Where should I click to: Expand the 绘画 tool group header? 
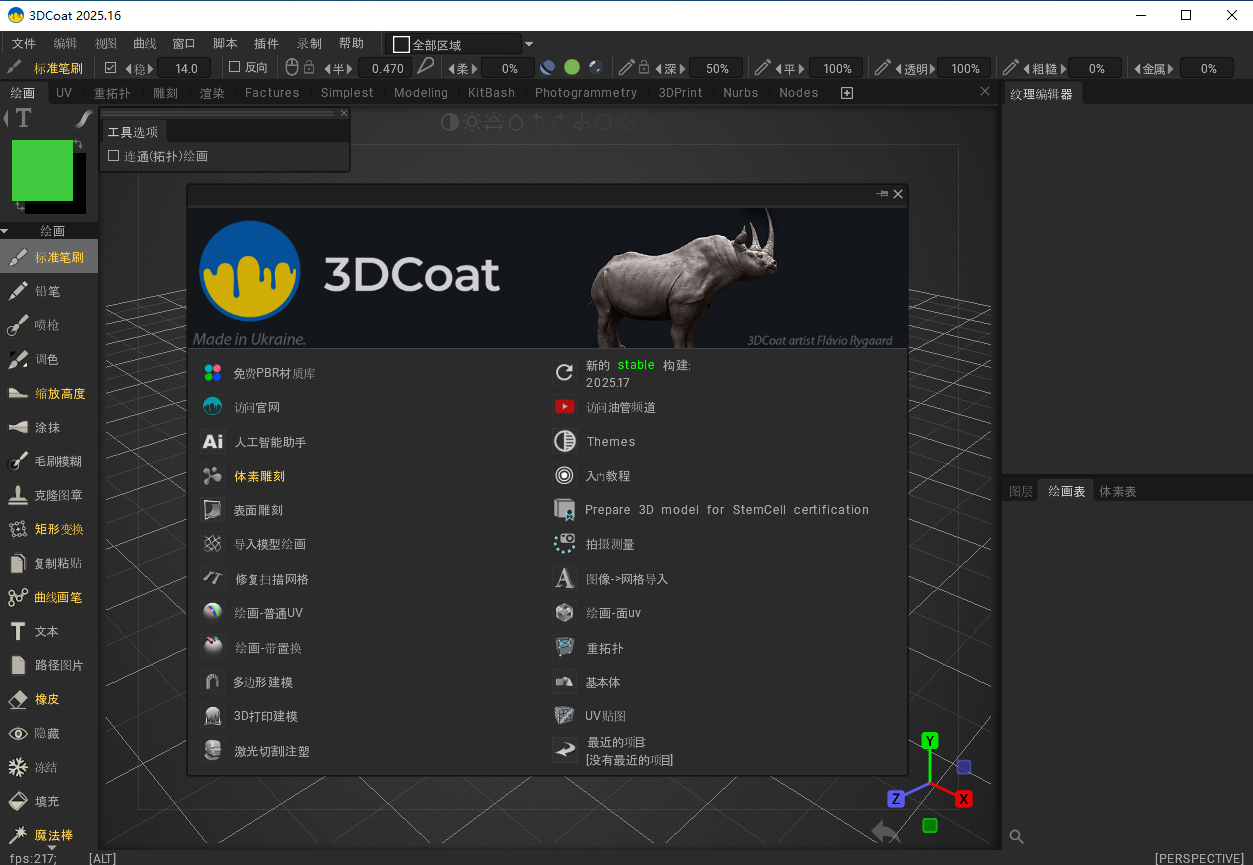click(52, 231)
